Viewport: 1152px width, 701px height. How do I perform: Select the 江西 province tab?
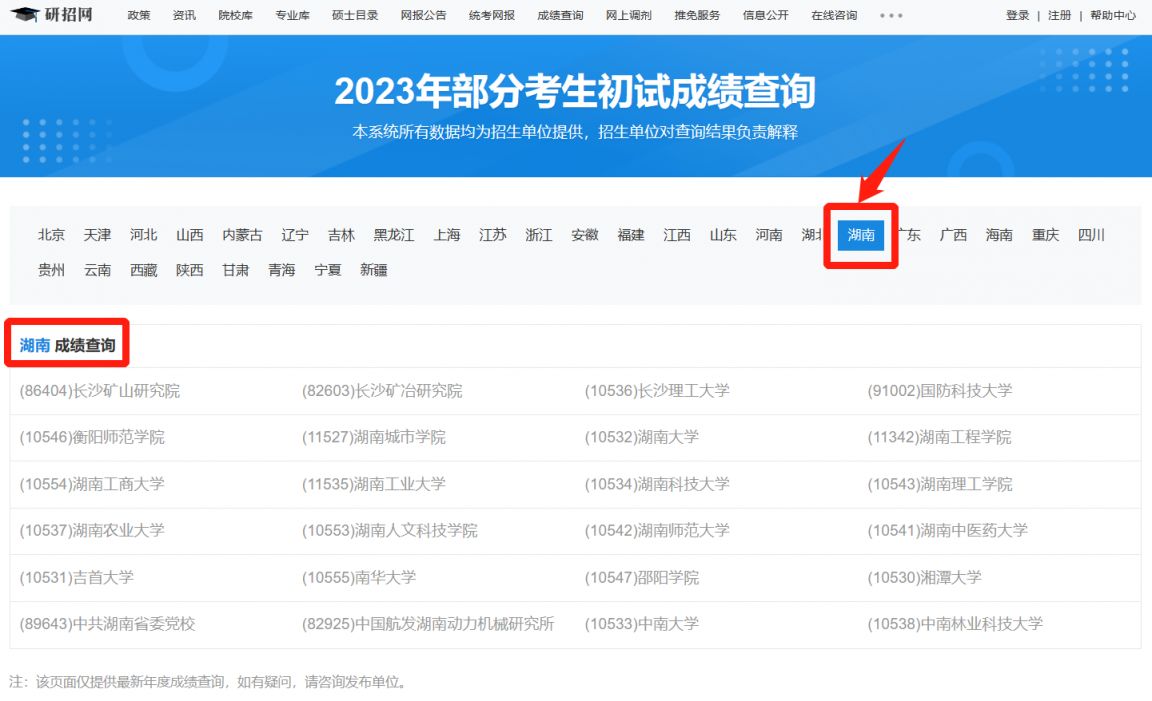click(677, 235)
